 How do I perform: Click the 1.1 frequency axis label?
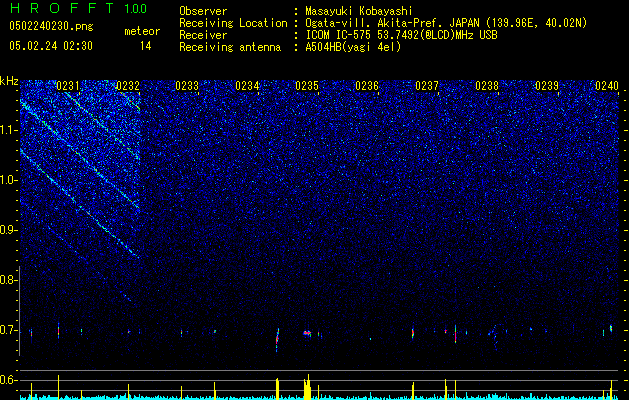[x=9, y=130]
